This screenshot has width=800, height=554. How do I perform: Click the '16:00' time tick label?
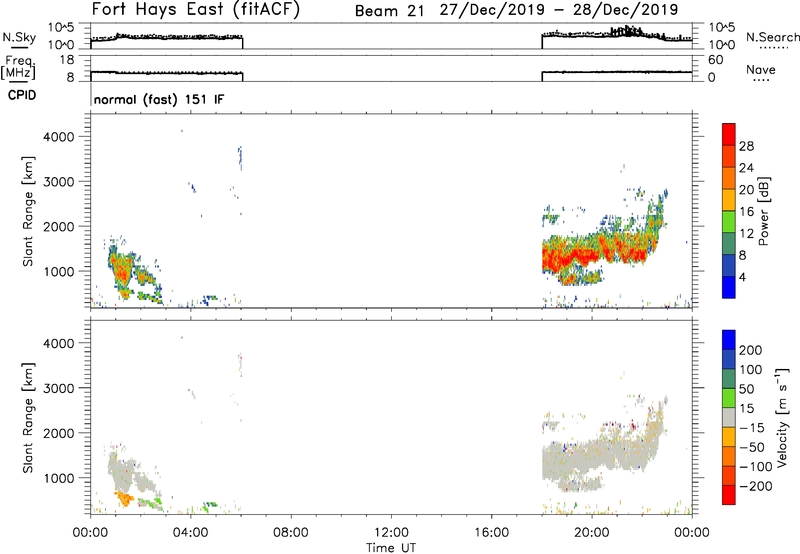point(491,533)
